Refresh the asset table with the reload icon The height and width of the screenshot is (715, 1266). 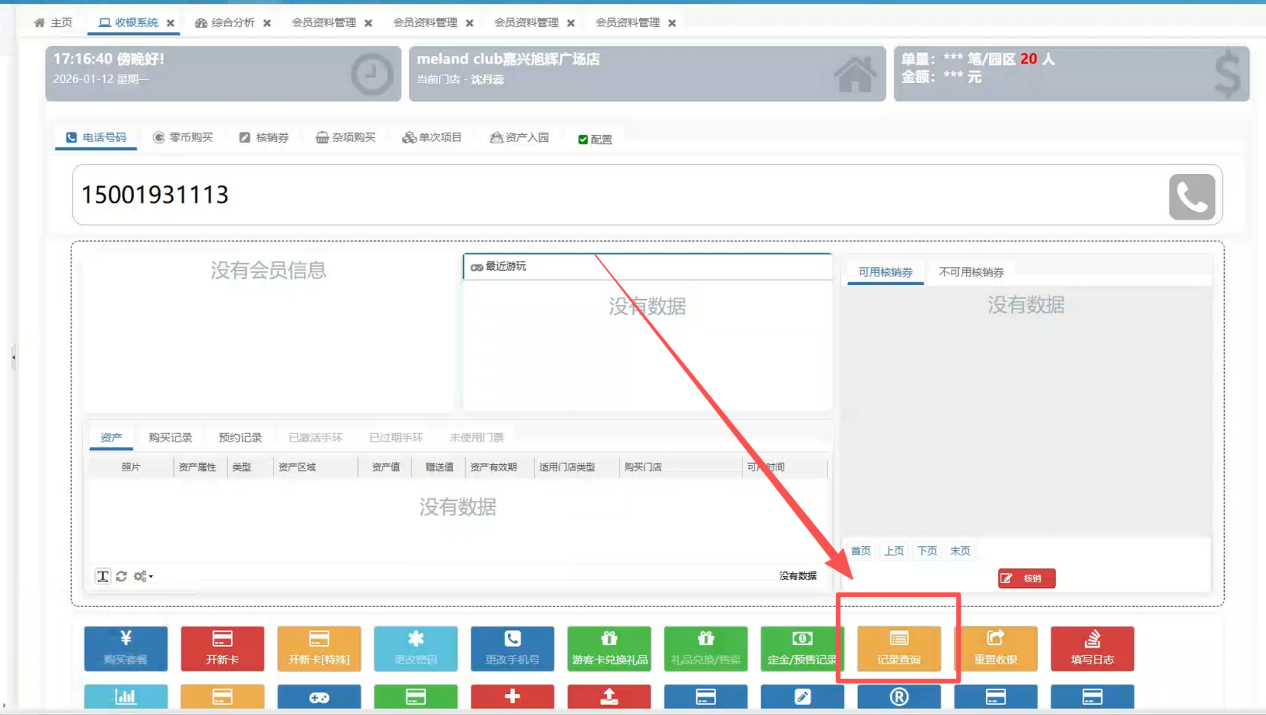tap(122, 576)
